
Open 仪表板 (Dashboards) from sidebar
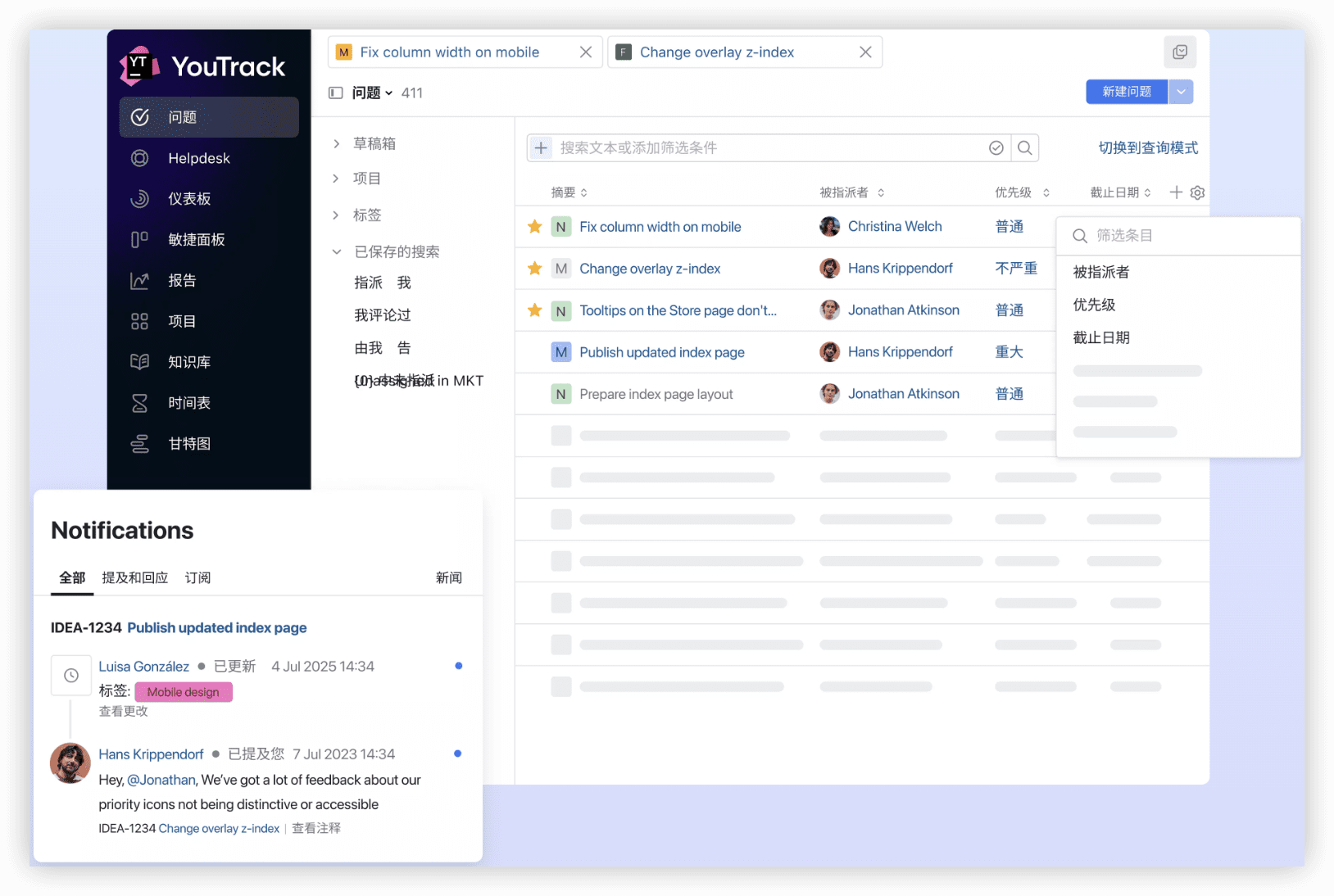click(x=193, y=198)
